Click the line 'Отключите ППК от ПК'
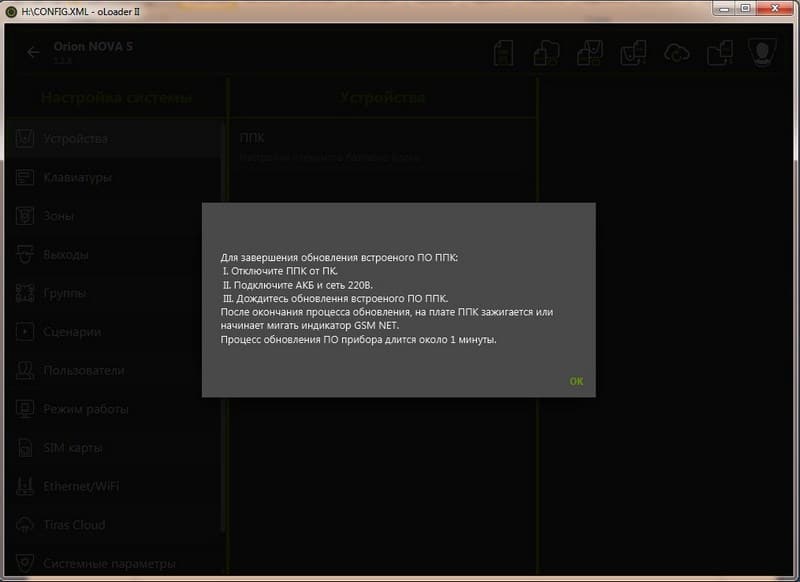The image size is (800, 582). pos(280,271)
